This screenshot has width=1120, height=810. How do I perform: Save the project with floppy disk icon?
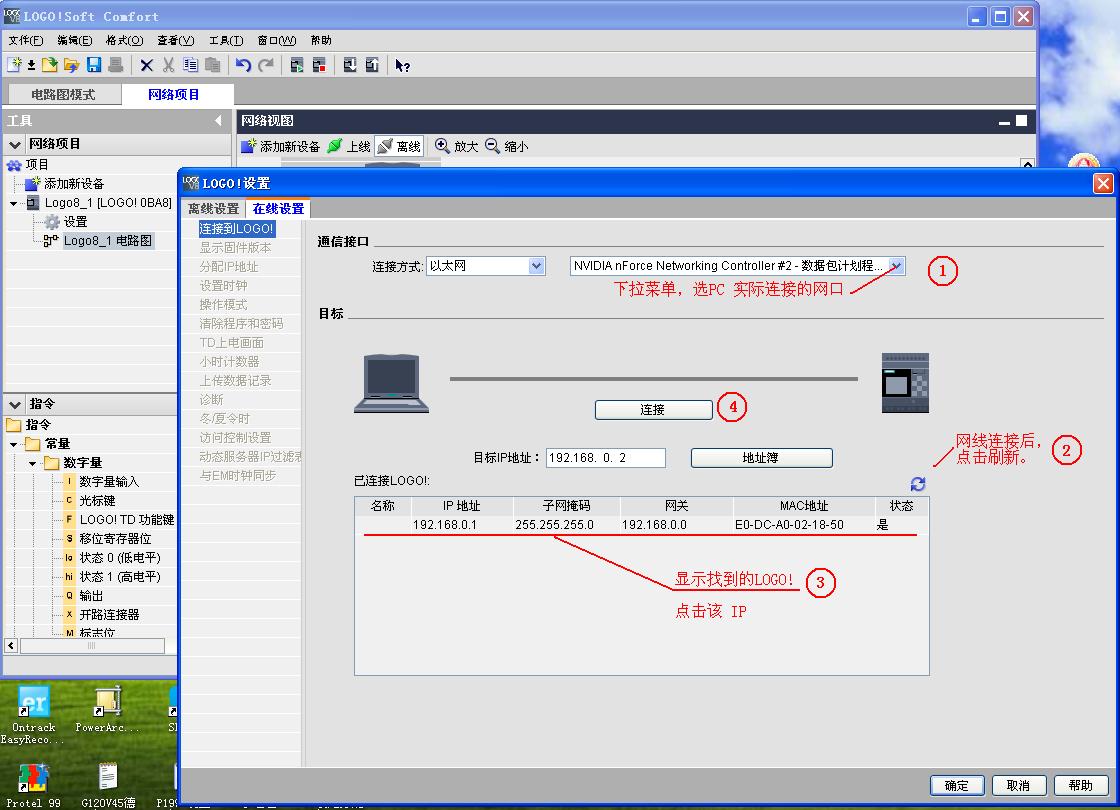pyautogui.click(x=94, y=65)
